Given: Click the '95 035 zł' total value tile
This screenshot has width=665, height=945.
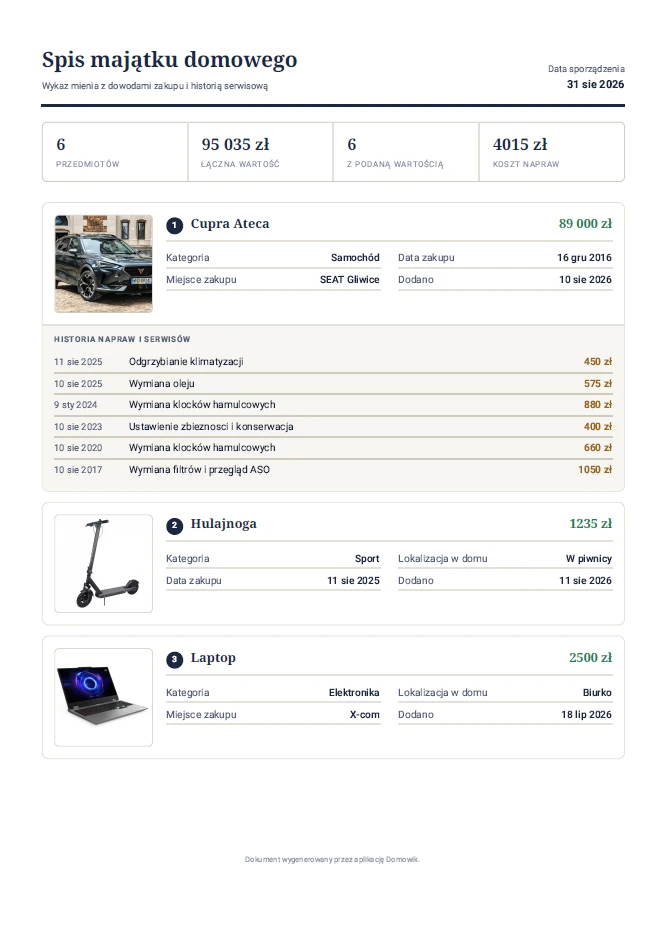Looking at the screenshot, I should pos(260,152).
